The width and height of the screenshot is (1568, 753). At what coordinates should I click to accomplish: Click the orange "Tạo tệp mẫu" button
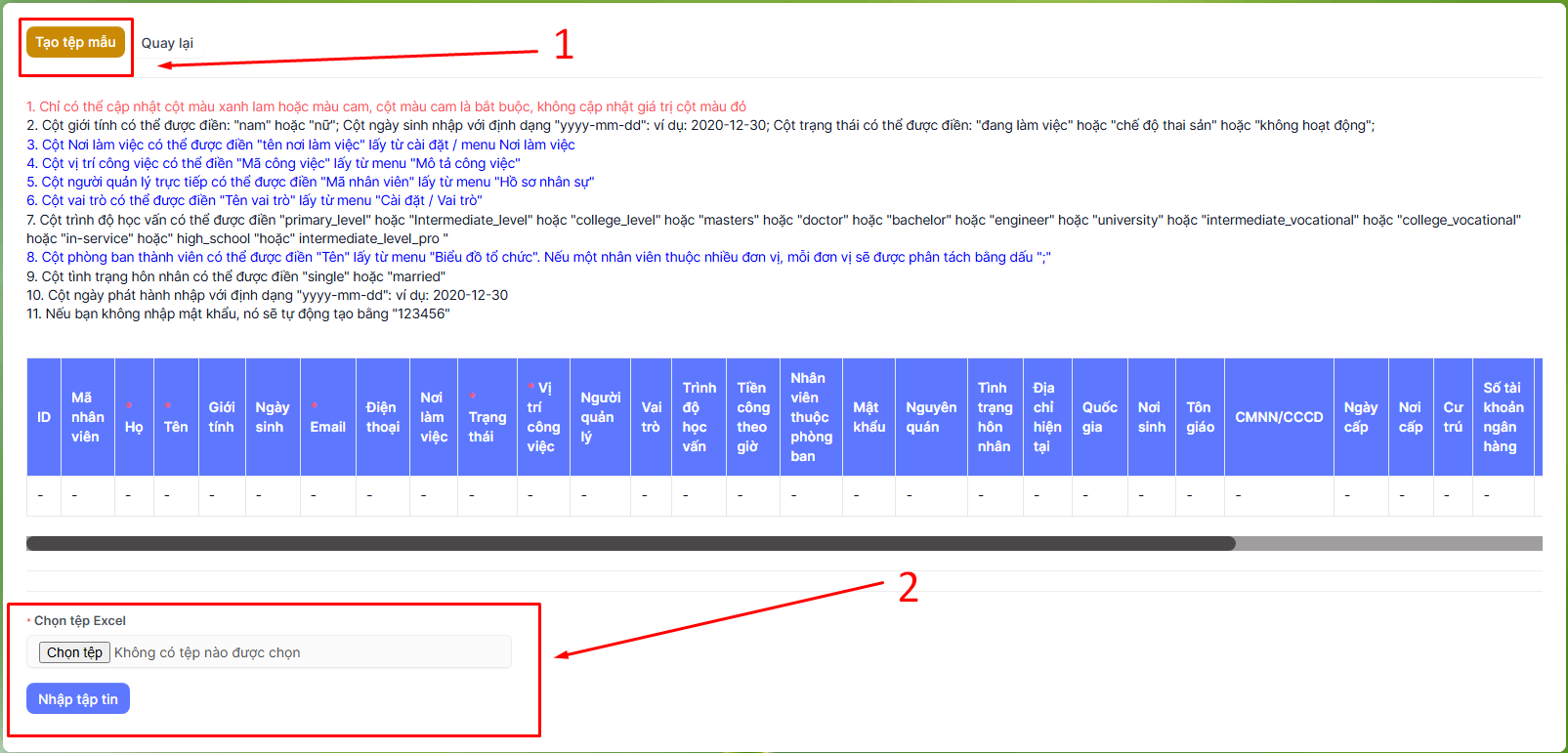tap(75, 42)
